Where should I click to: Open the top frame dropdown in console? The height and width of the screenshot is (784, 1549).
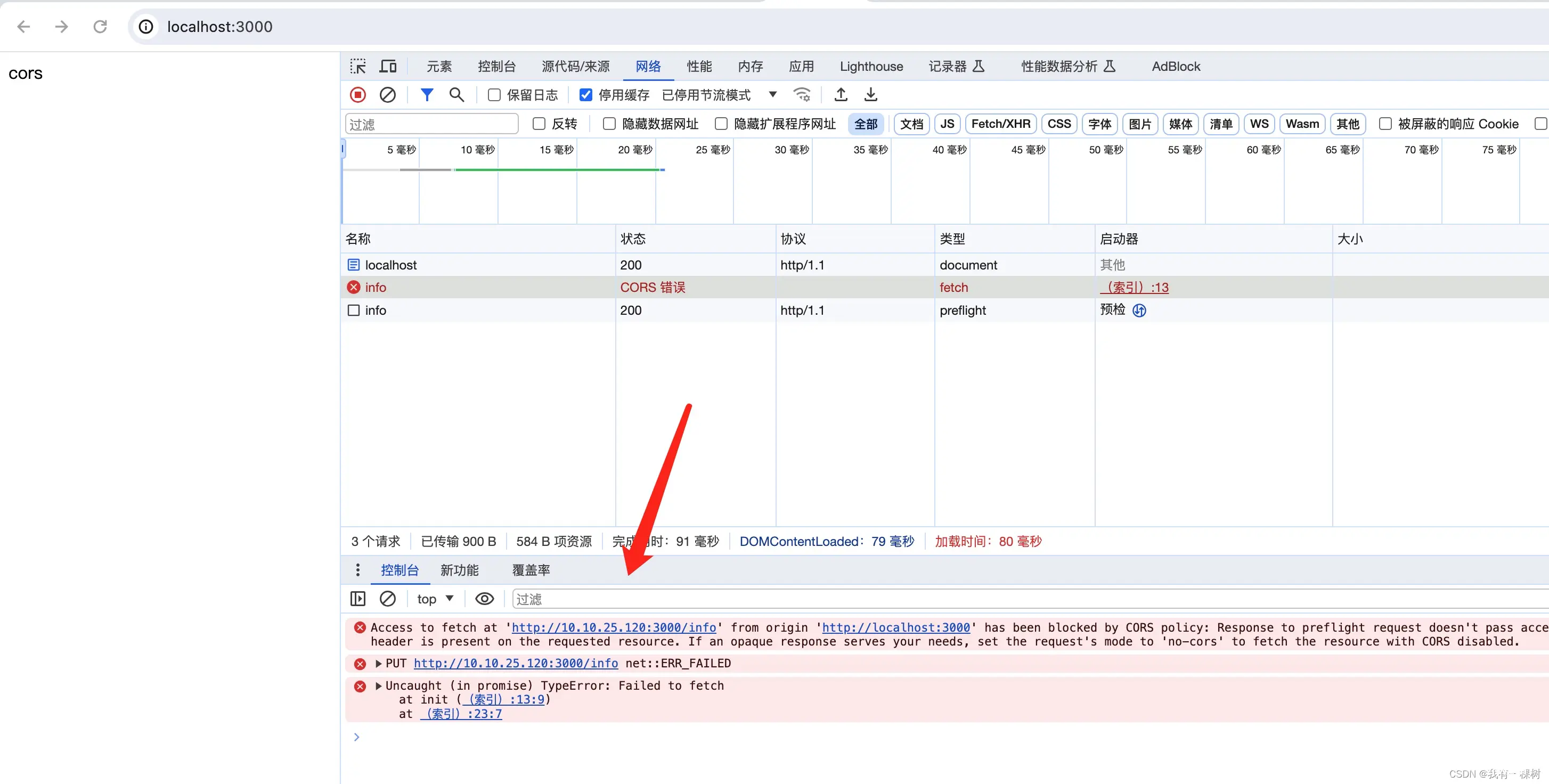point(435,597)
